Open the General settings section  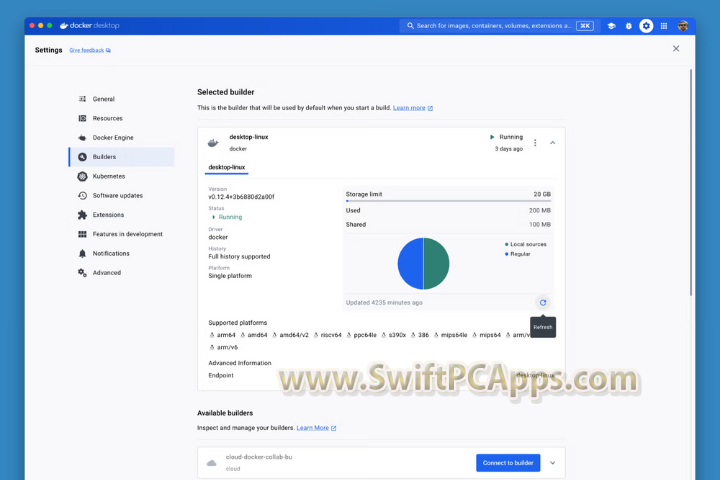(122, 99)
